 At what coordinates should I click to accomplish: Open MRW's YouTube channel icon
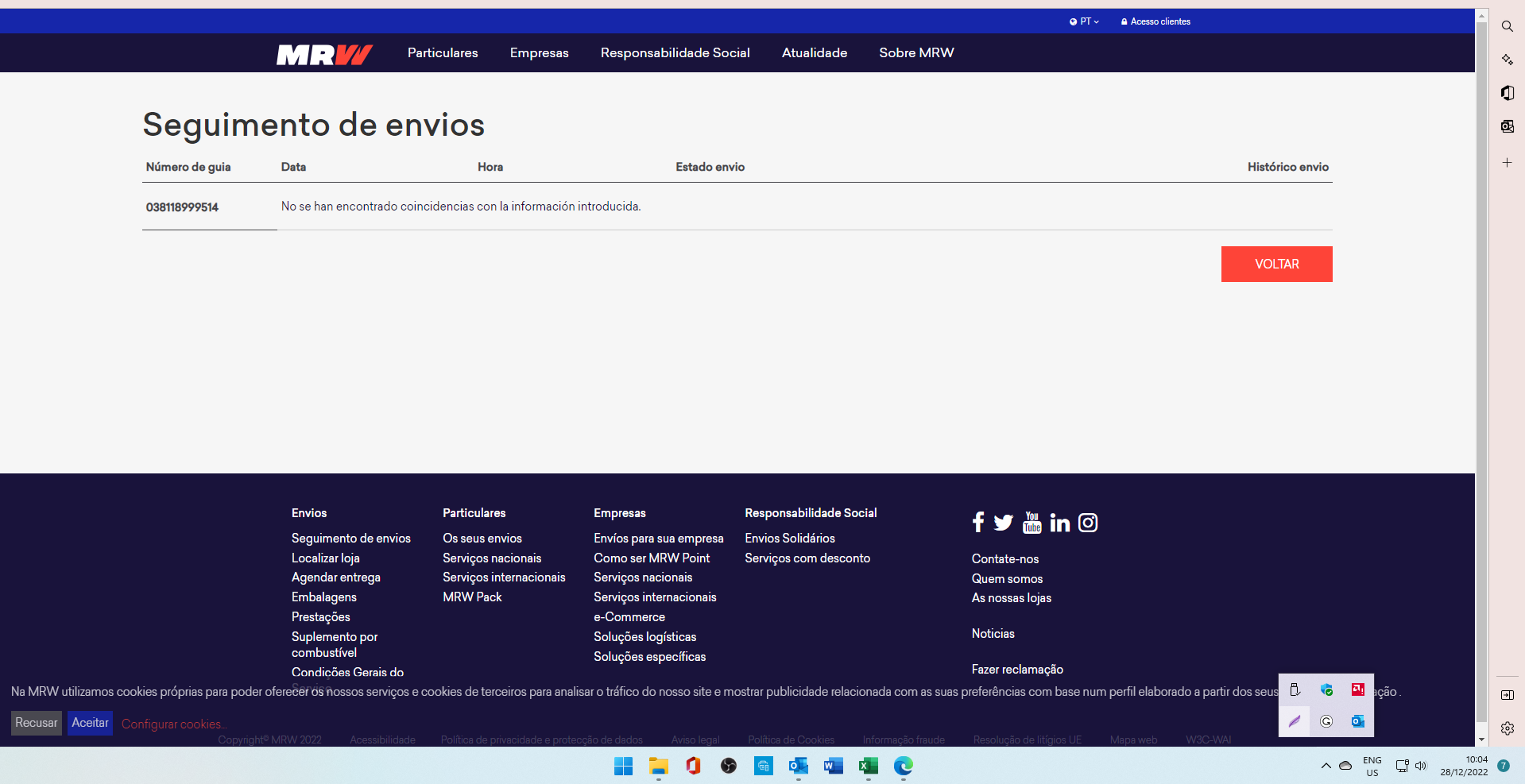pos(1032,523)
